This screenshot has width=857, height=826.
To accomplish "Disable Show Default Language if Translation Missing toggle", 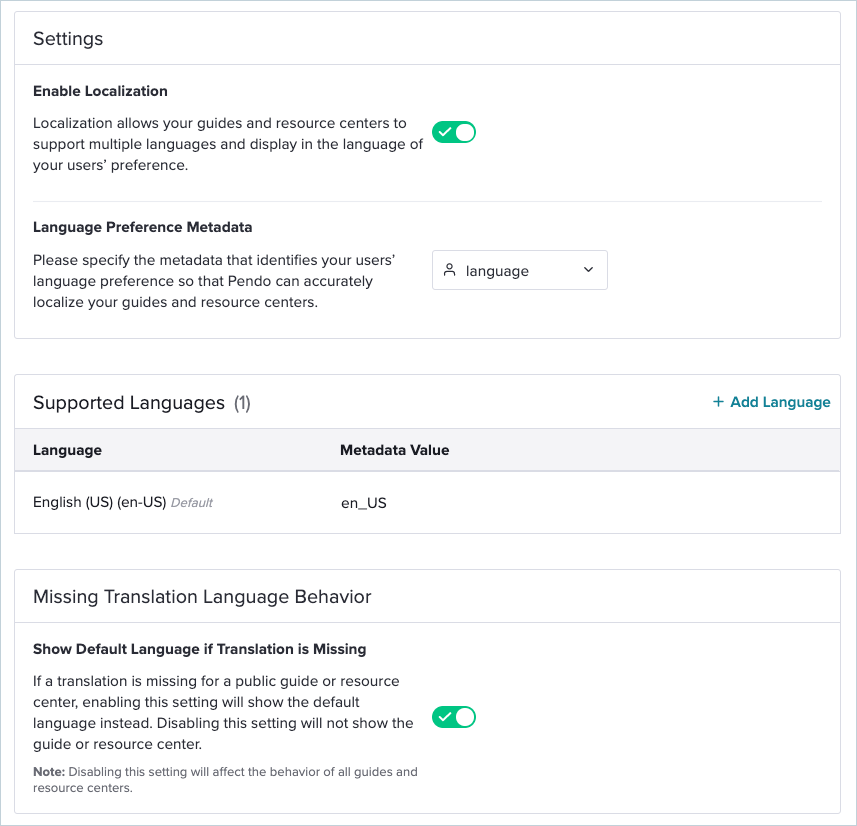I will tap(454, 717).
